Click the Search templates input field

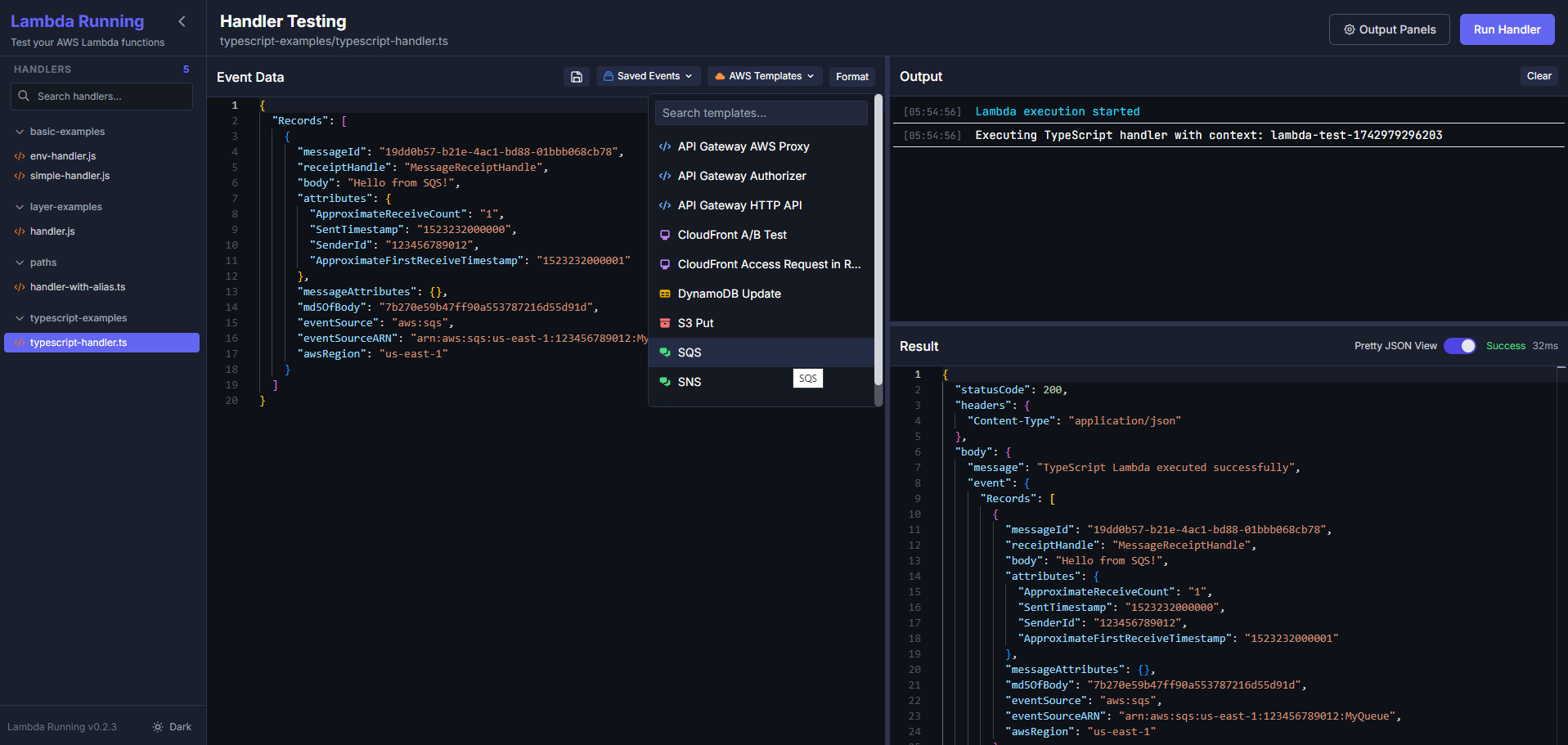[x=762, y=113]
